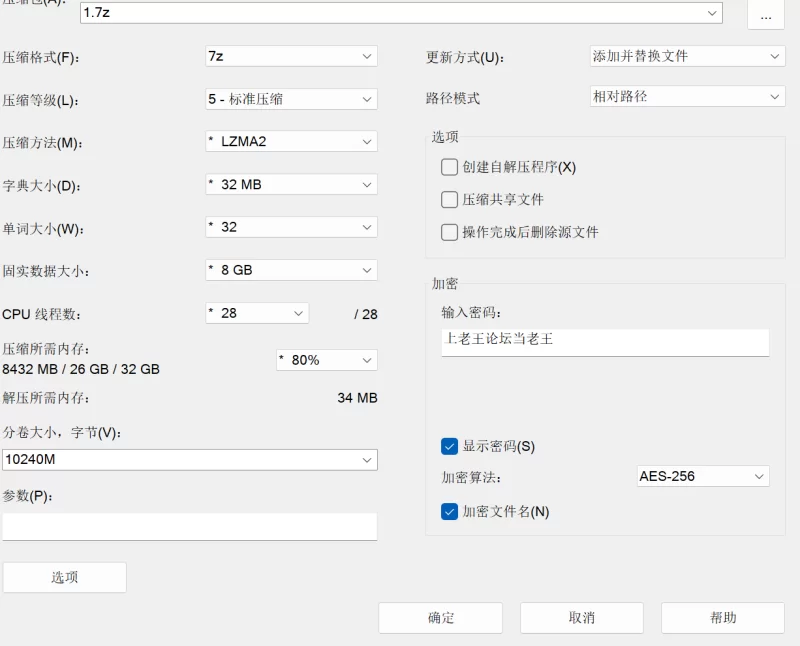
Task: Open the archive format 7z dropdown
Action: [x=291, y=56]
